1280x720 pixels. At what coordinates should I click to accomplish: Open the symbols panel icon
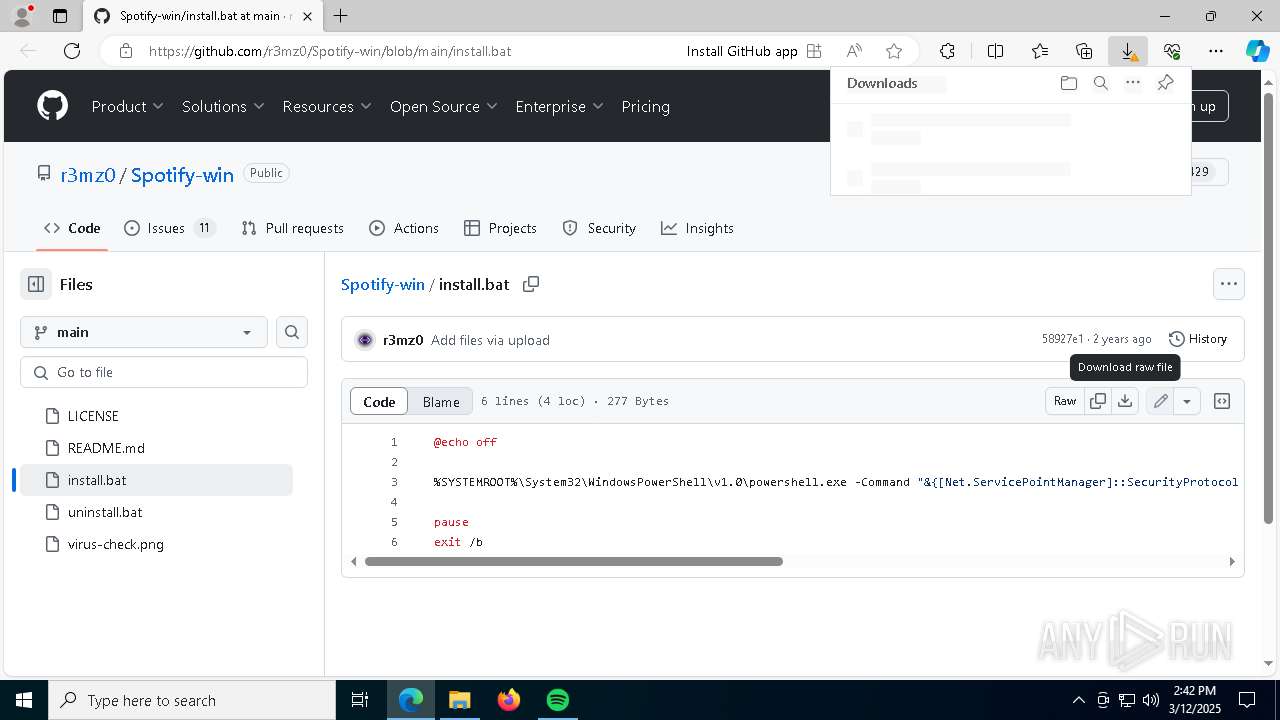pos(1221,401)
